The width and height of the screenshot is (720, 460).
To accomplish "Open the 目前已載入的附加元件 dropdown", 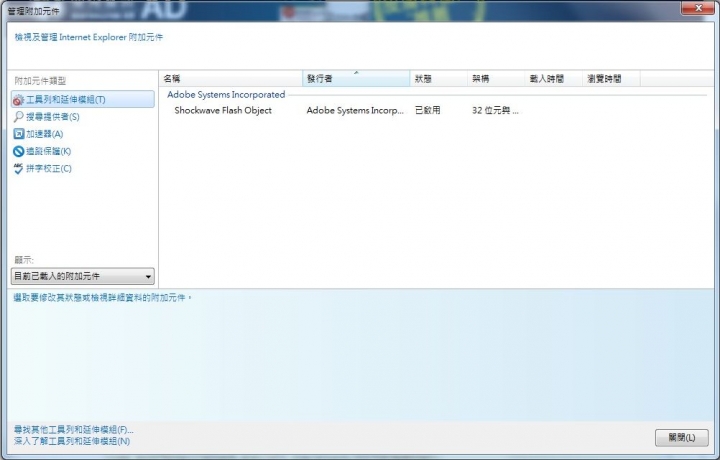I will click(x=83, y=276).
